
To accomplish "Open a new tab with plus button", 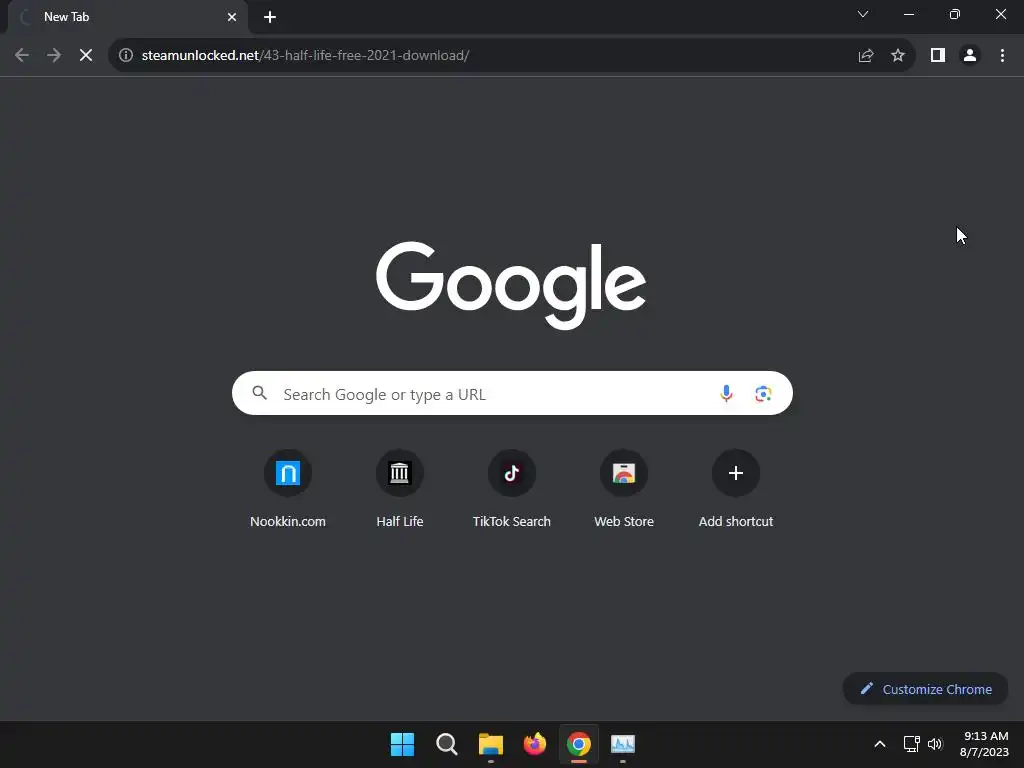I will 270,17.
